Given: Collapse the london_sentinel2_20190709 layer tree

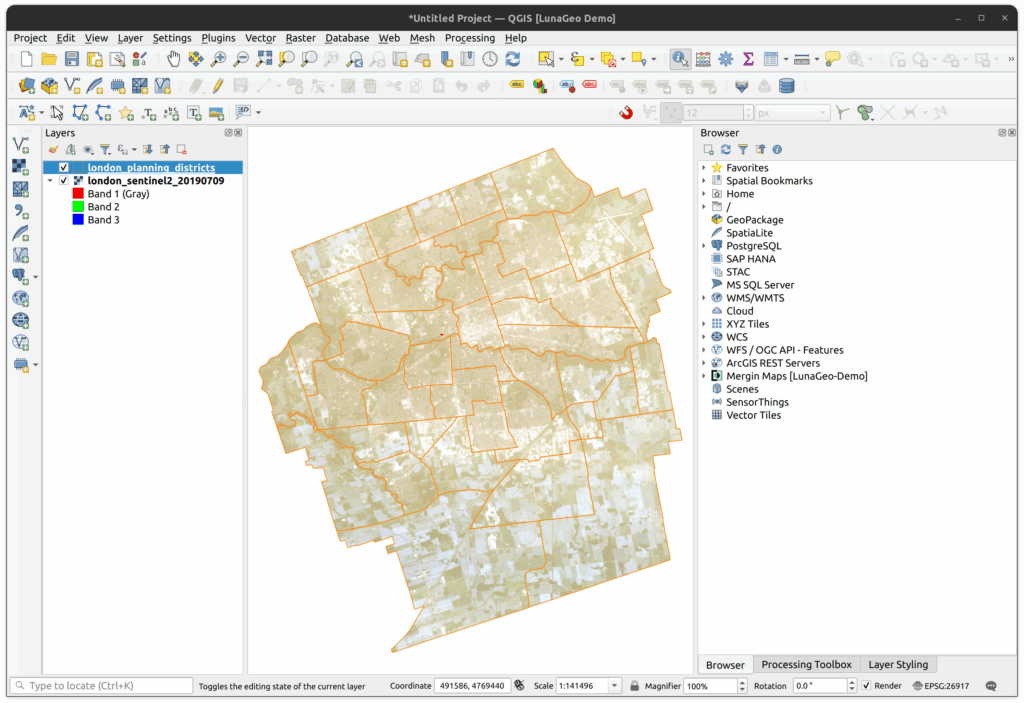Looking at the screenshot, I should 50,181.
